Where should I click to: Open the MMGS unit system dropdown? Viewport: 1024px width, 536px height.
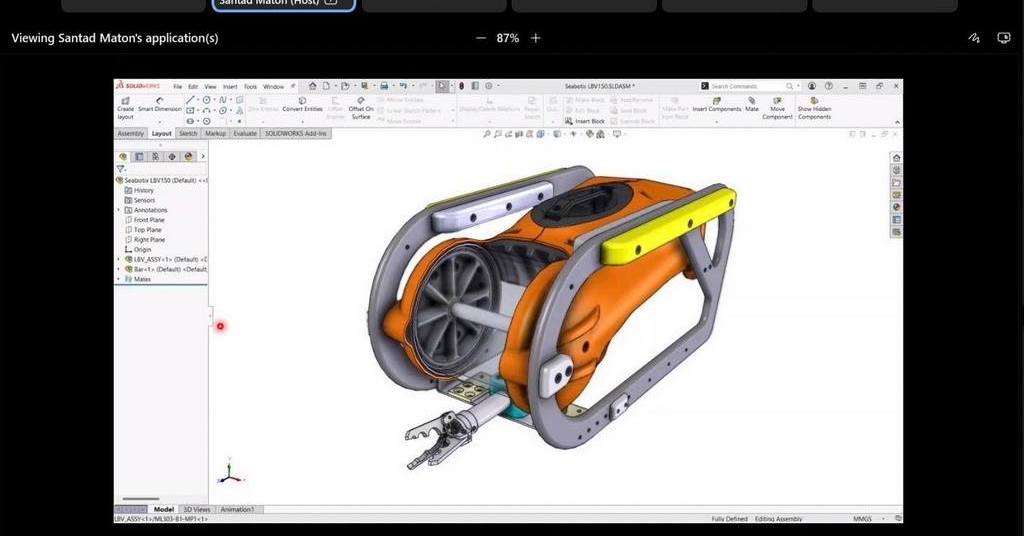pyautogui.click(x=863, y=519)
